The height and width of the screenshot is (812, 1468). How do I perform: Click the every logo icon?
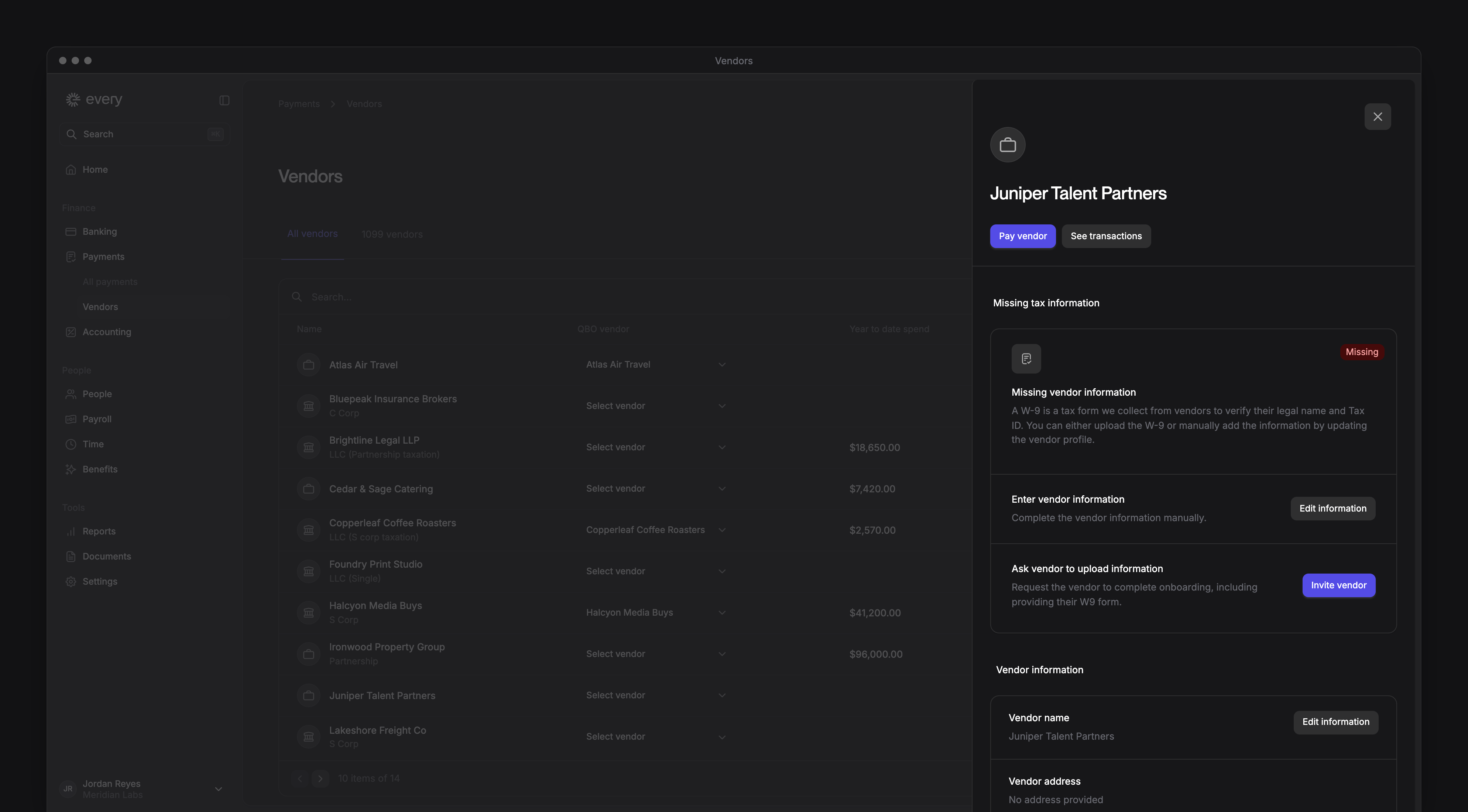pos(73,99)
